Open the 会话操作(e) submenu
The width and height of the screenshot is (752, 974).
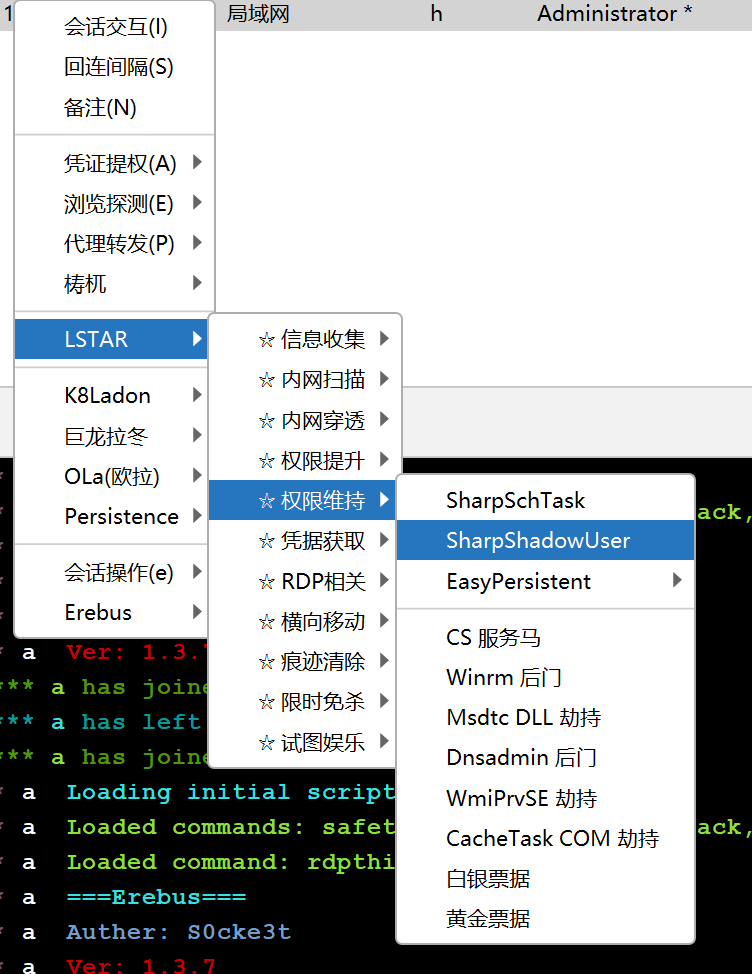pyautogui.click(x=111, y=572)
